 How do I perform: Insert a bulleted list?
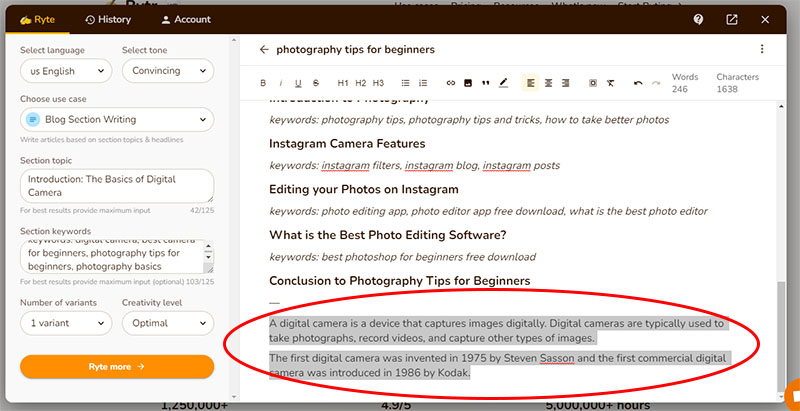[406, 83]
